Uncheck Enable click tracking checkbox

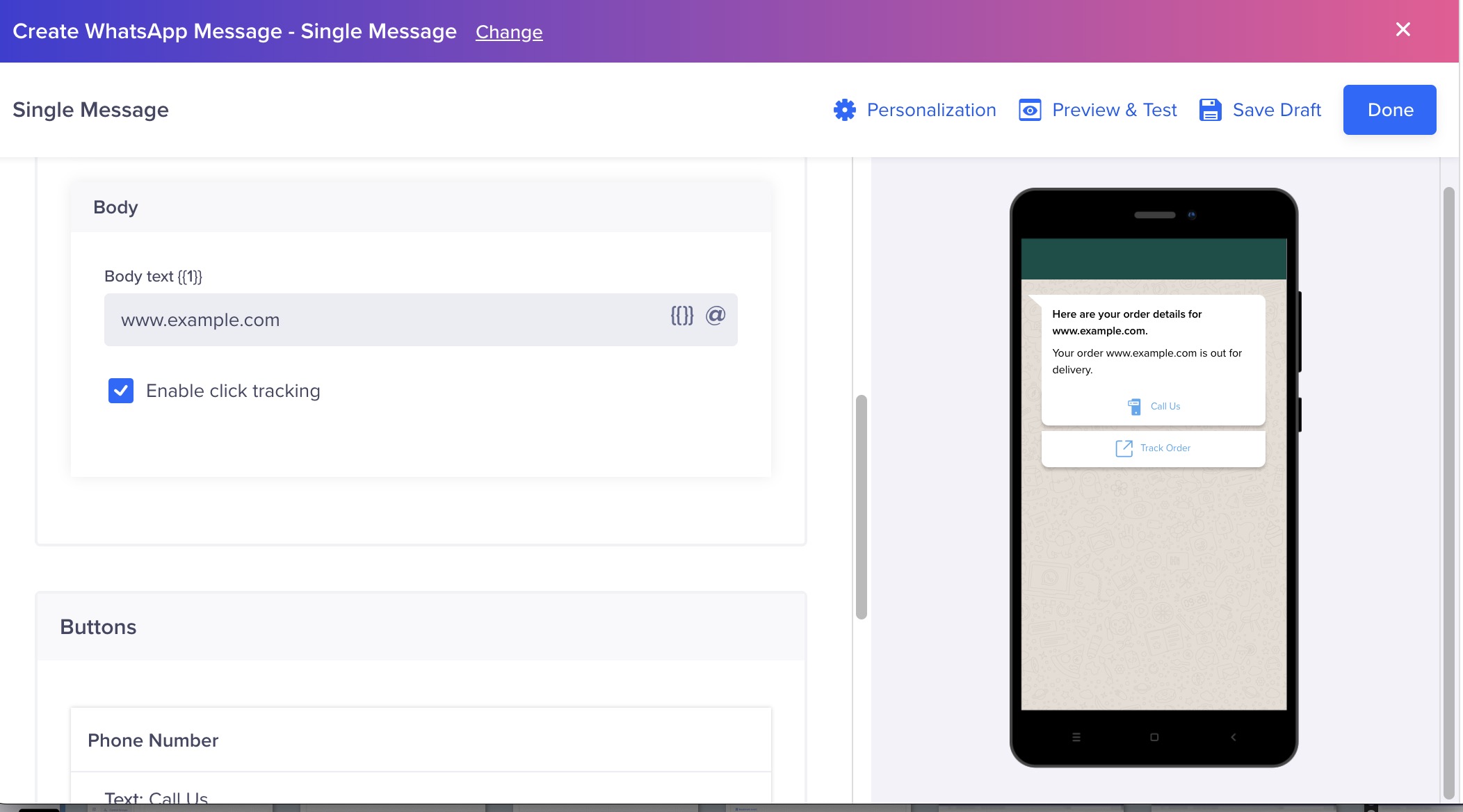pyautogui.click(x=121, y=391)
